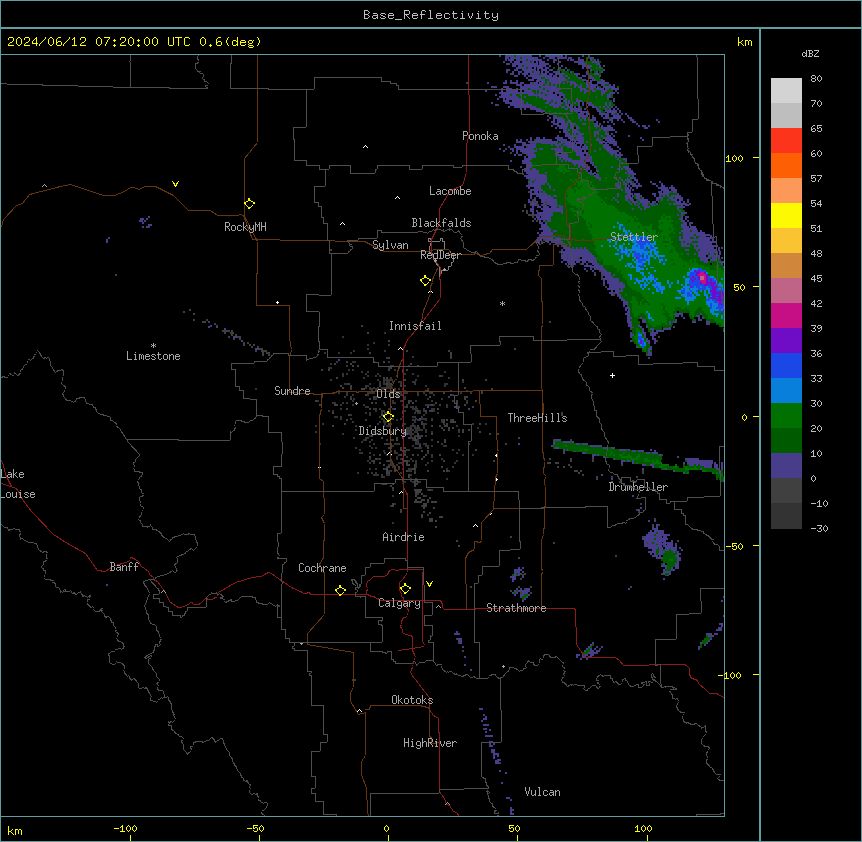This screenshot has height=842, width=862.
Task: Click the Lake Louise label
Action: (16, 484)
